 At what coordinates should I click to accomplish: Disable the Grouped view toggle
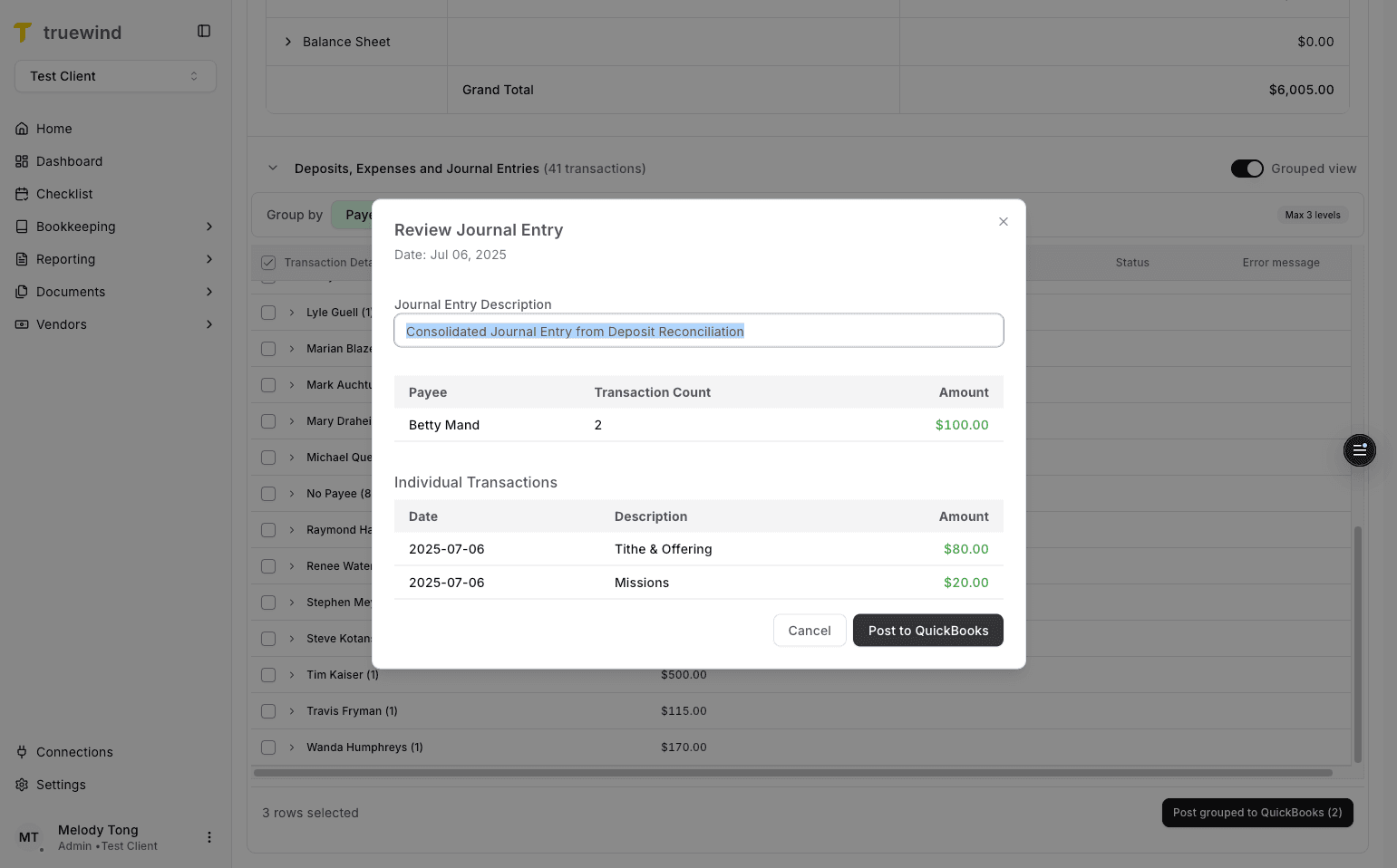tap(1247, 169)
